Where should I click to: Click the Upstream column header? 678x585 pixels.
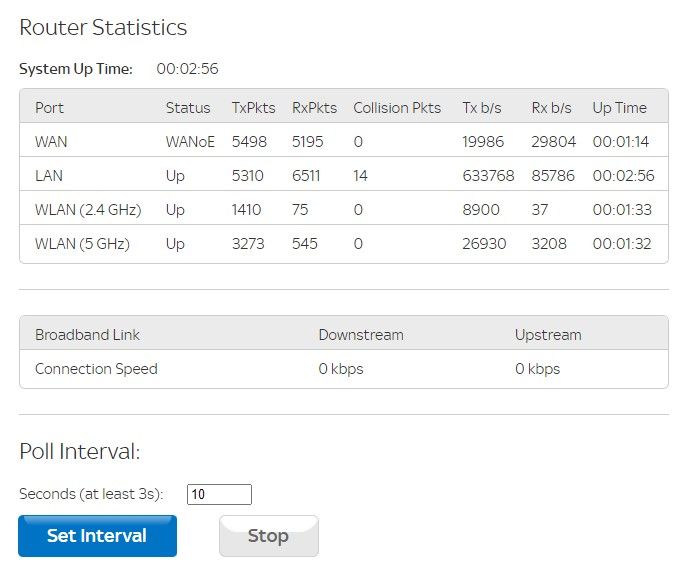[x=548, y=335]
